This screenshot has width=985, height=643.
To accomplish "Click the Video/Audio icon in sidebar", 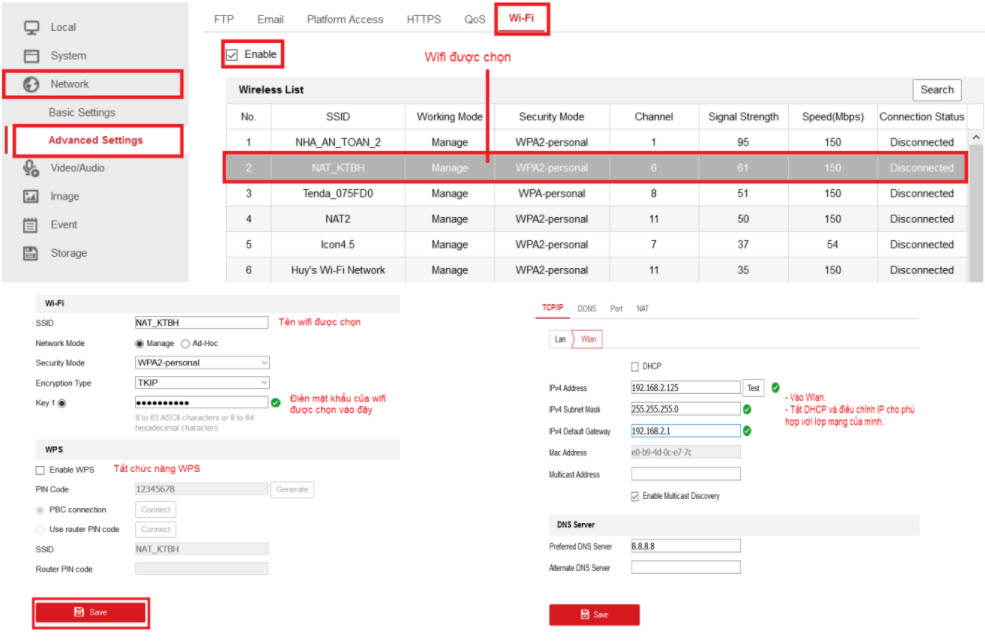I will (x=31, y=168).
